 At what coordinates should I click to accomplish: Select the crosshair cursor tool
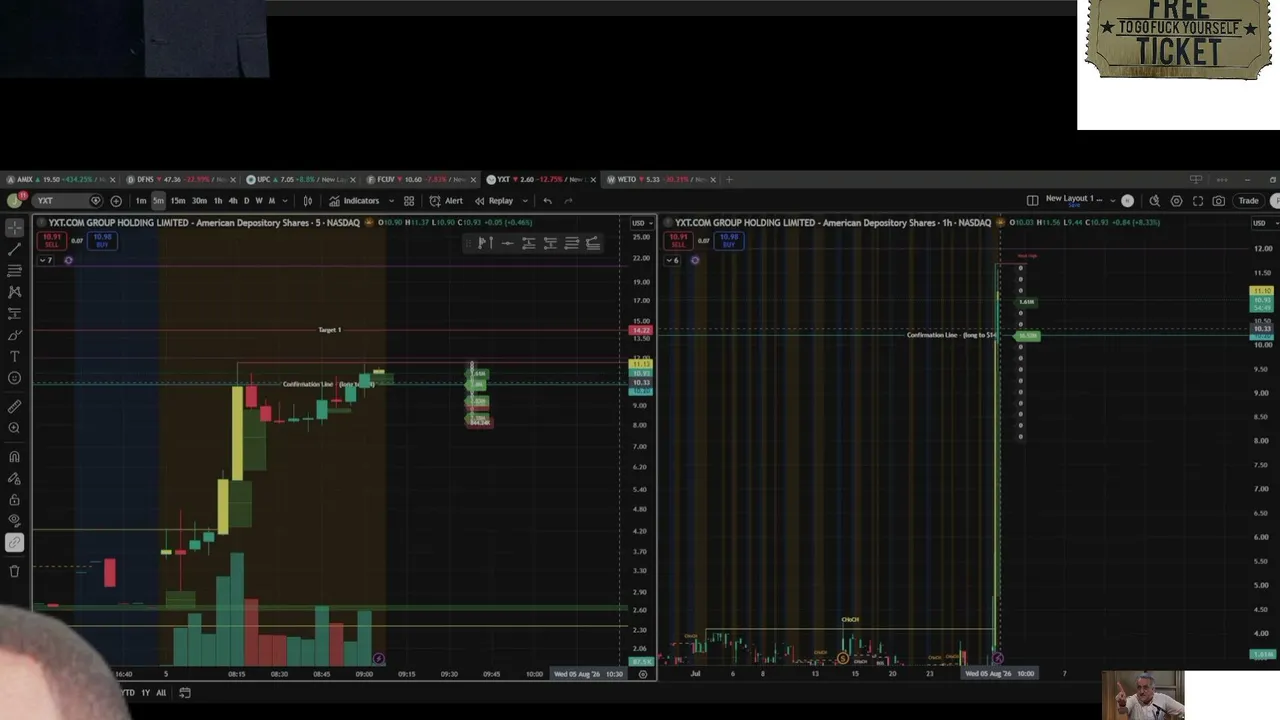(14, 227)
